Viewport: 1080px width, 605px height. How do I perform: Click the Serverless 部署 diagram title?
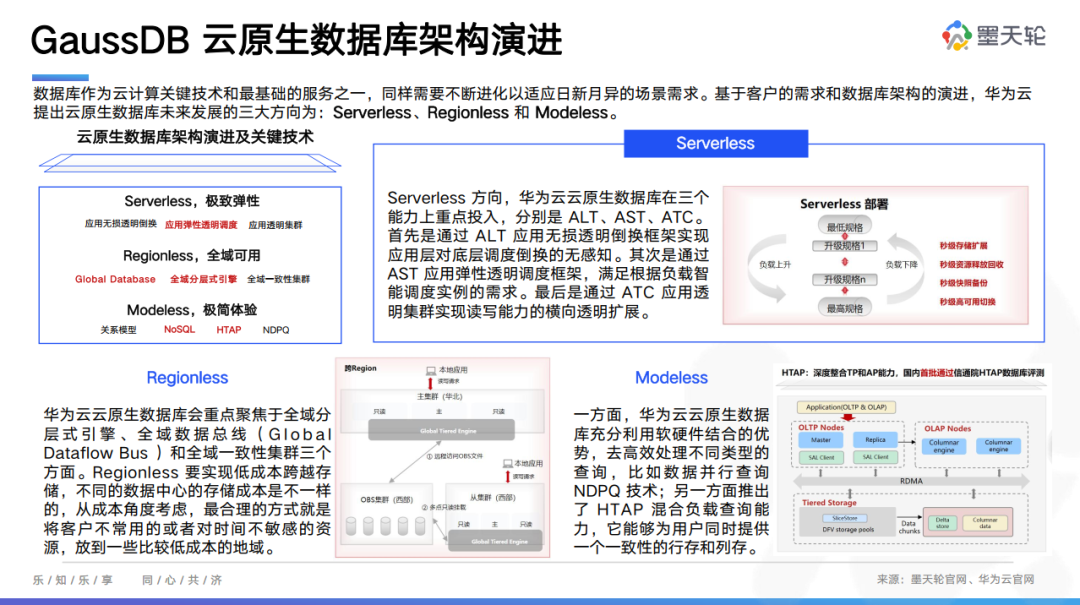[x=844, y=204]
